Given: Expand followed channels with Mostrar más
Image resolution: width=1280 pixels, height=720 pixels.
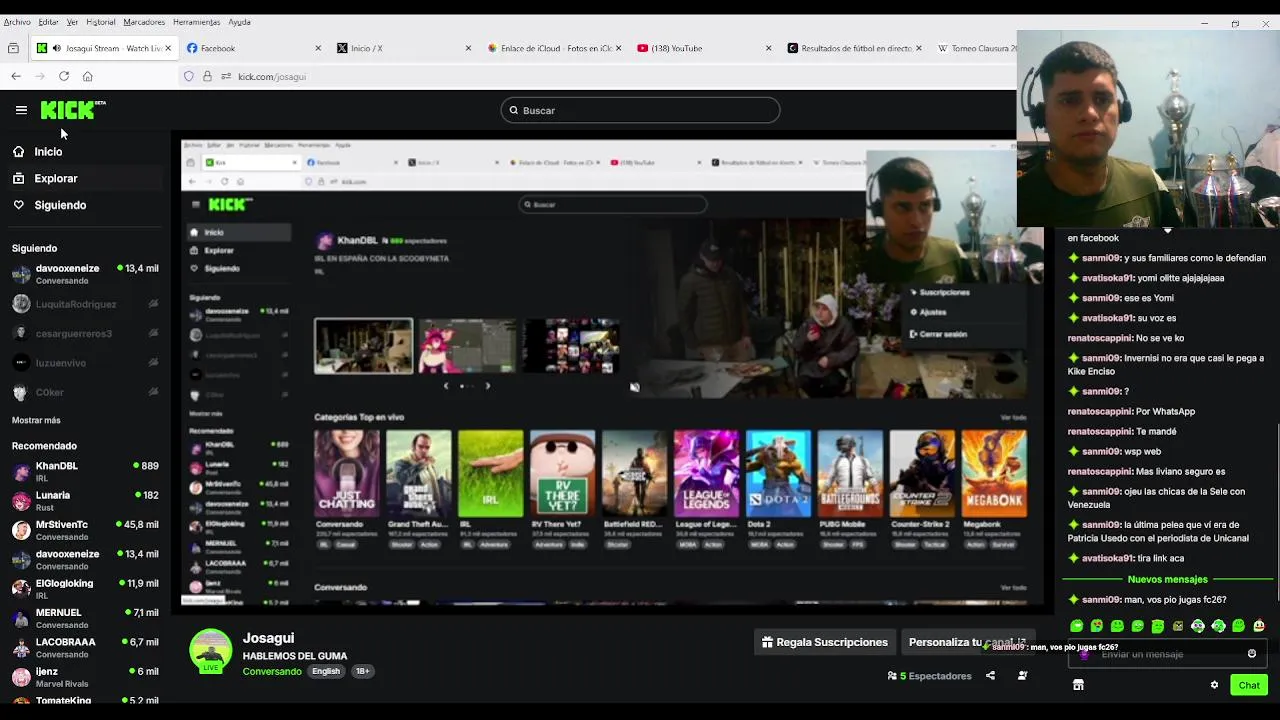Looking at the screenshot, I should pos(36,420).
